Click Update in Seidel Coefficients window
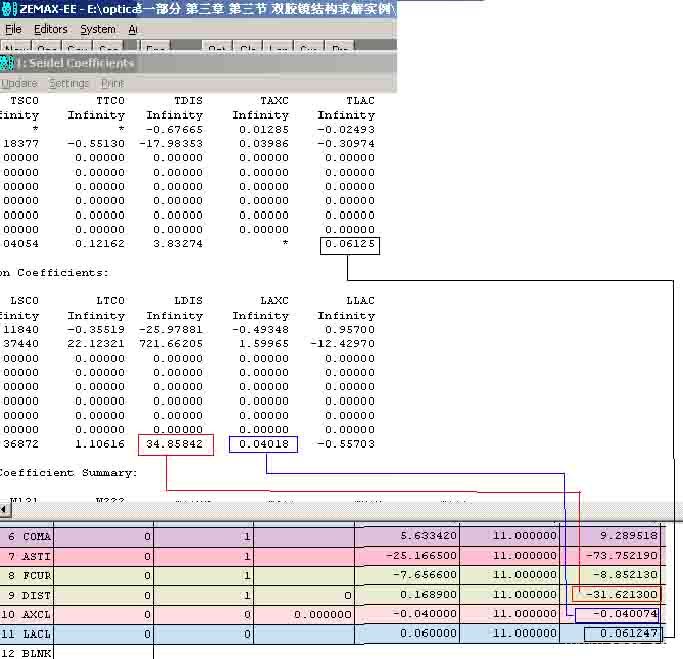This screenshot has height=659, width=683. (x=19, y=83)
